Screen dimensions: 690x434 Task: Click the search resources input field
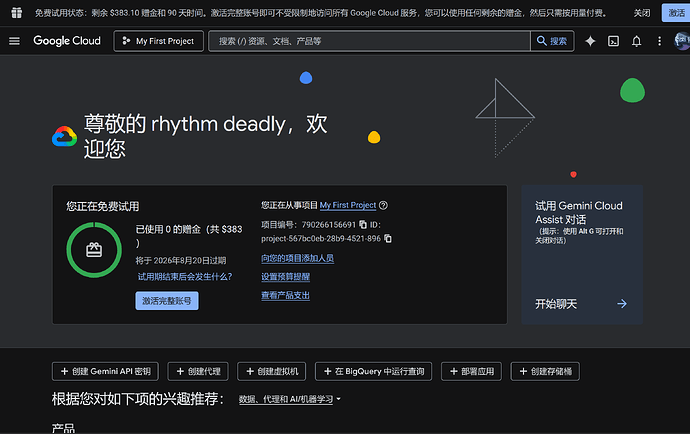tap(369, 41)
